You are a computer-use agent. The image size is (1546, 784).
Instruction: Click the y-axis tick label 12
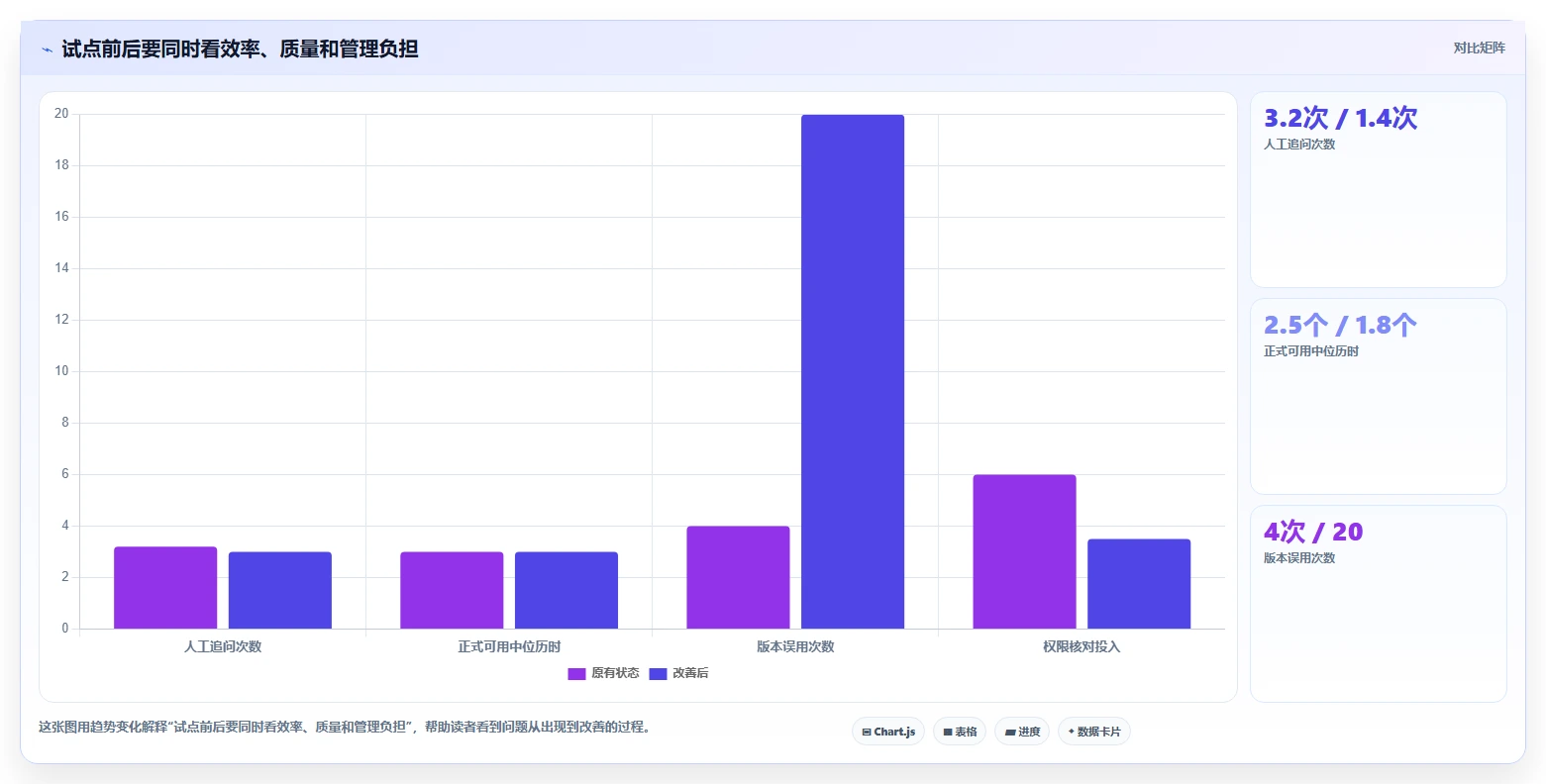click(x=62, y=320)
